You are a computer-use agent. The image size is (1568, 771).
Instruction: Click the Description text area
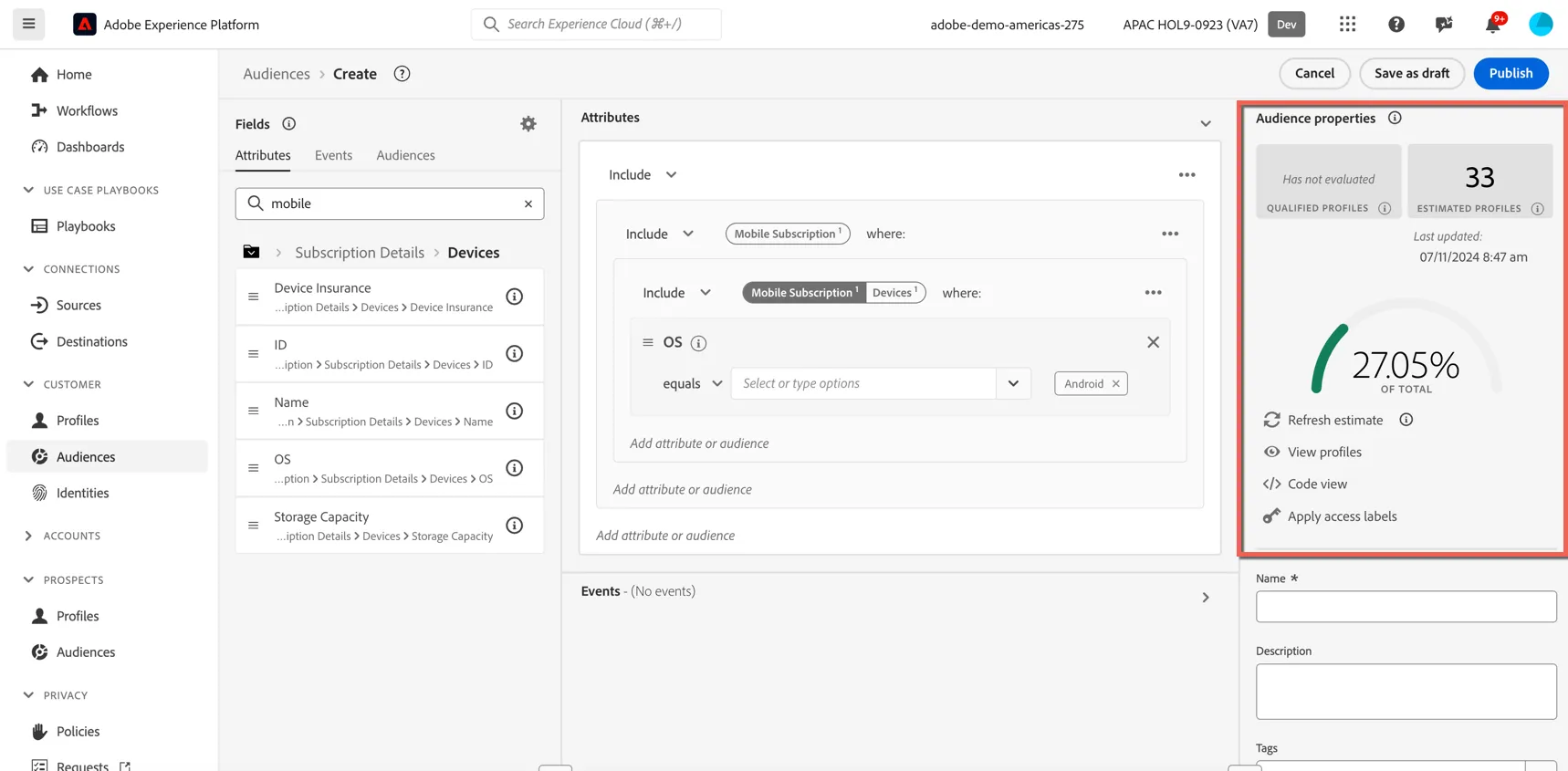(1406, 692)
